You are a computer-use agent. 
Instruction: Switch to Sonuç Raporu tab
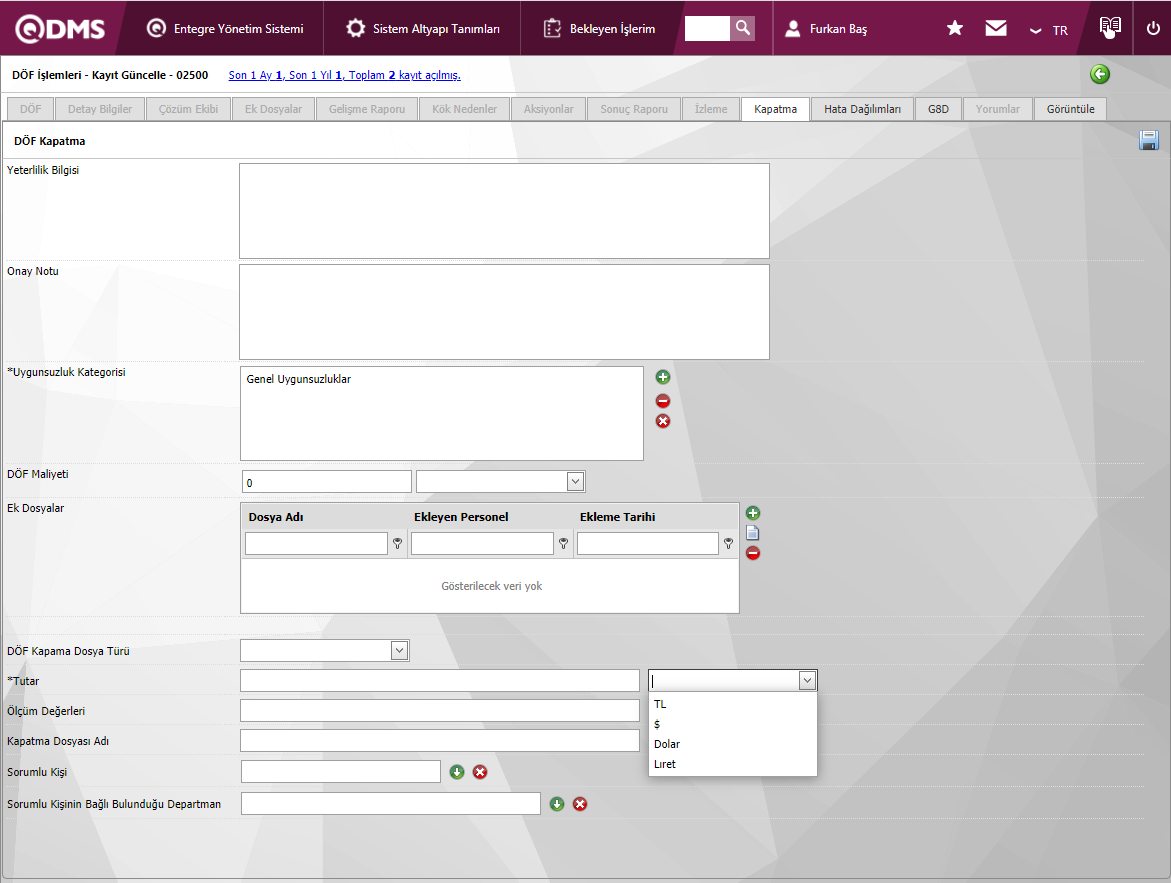click(x=634, y=109)
